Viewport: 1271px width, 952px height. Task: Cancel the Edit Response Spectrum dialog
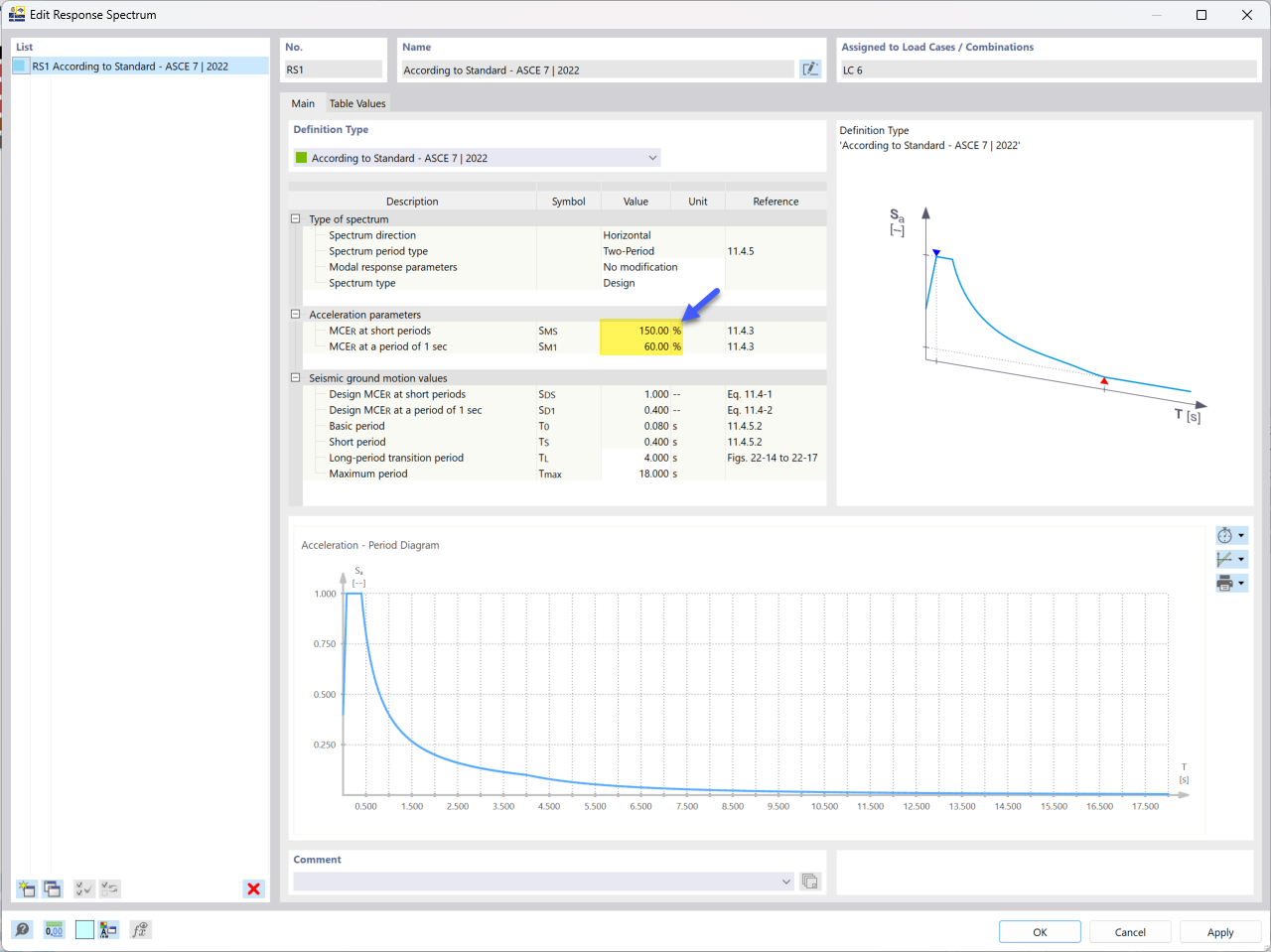pyautogui.click(x=1129, y=932)
